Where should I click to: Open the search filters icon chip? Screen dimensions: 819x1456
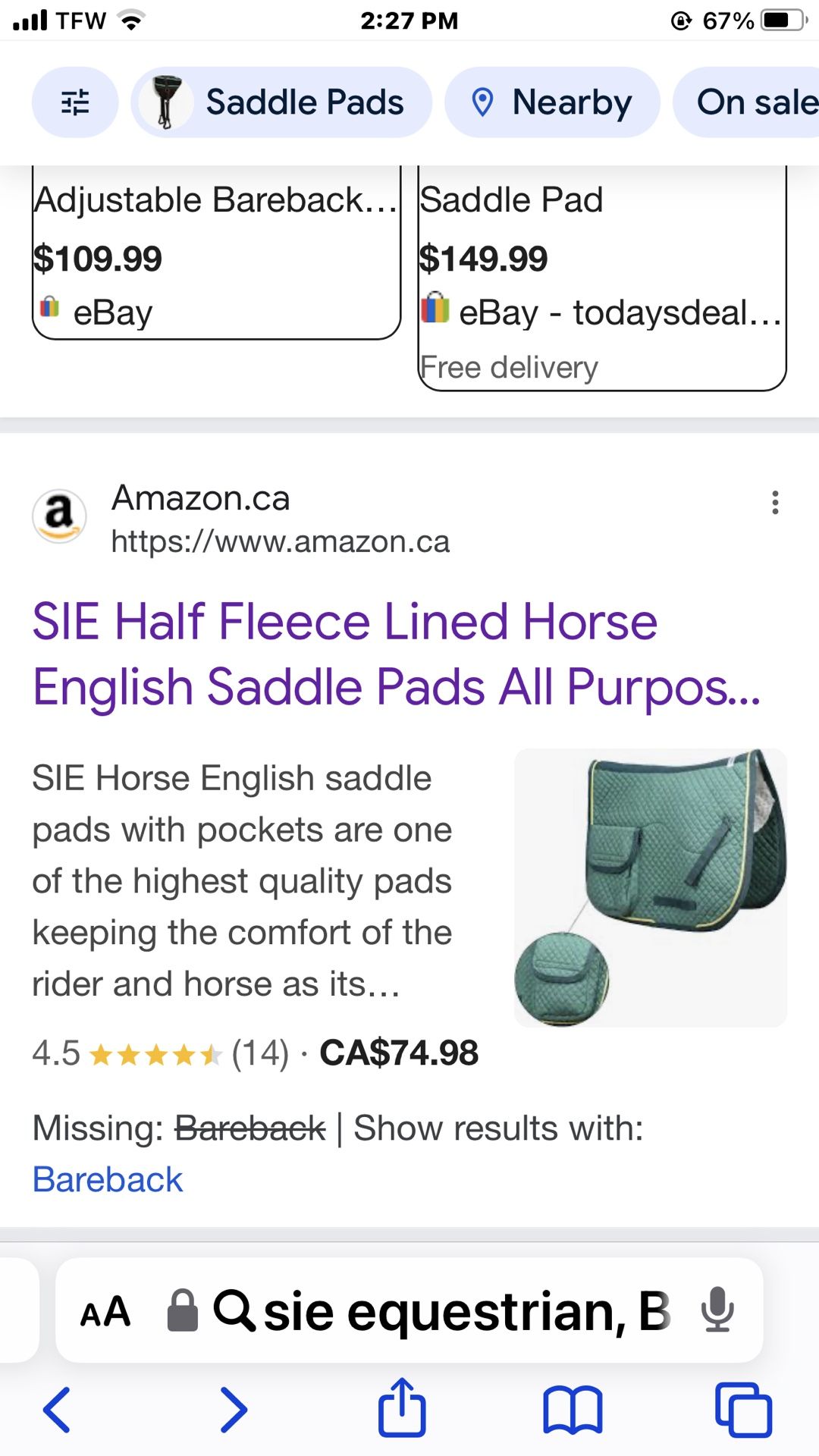coord(74,102)
